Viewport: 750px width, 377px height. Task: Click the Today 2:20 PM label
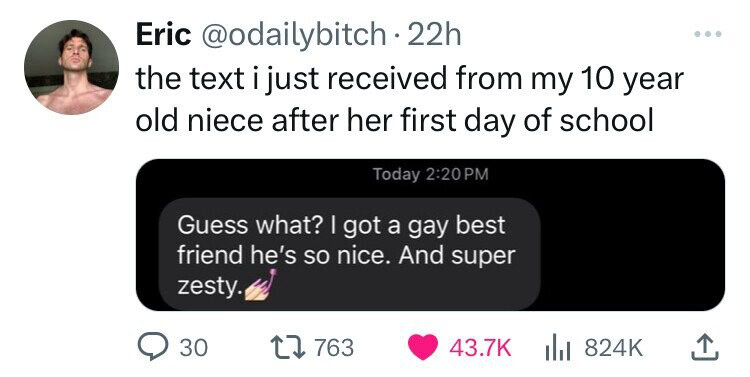pos(430,174)
